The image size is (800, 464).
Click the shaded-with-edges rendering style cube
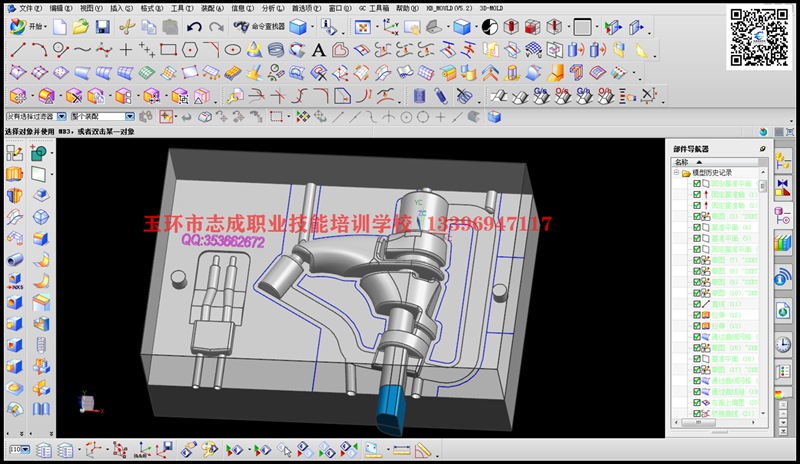click(462, 27)
